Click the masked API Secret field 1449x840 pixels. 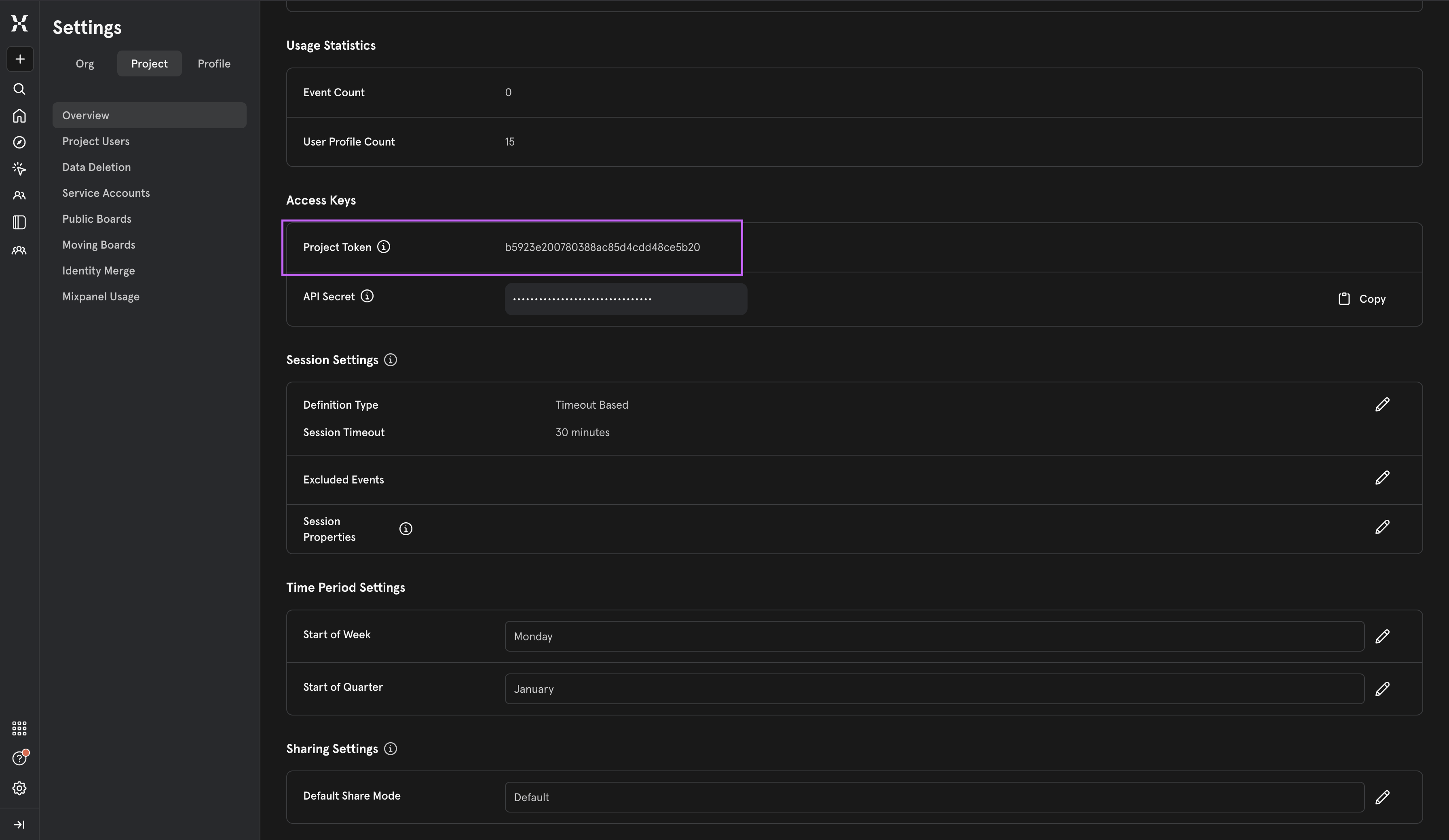625,299
